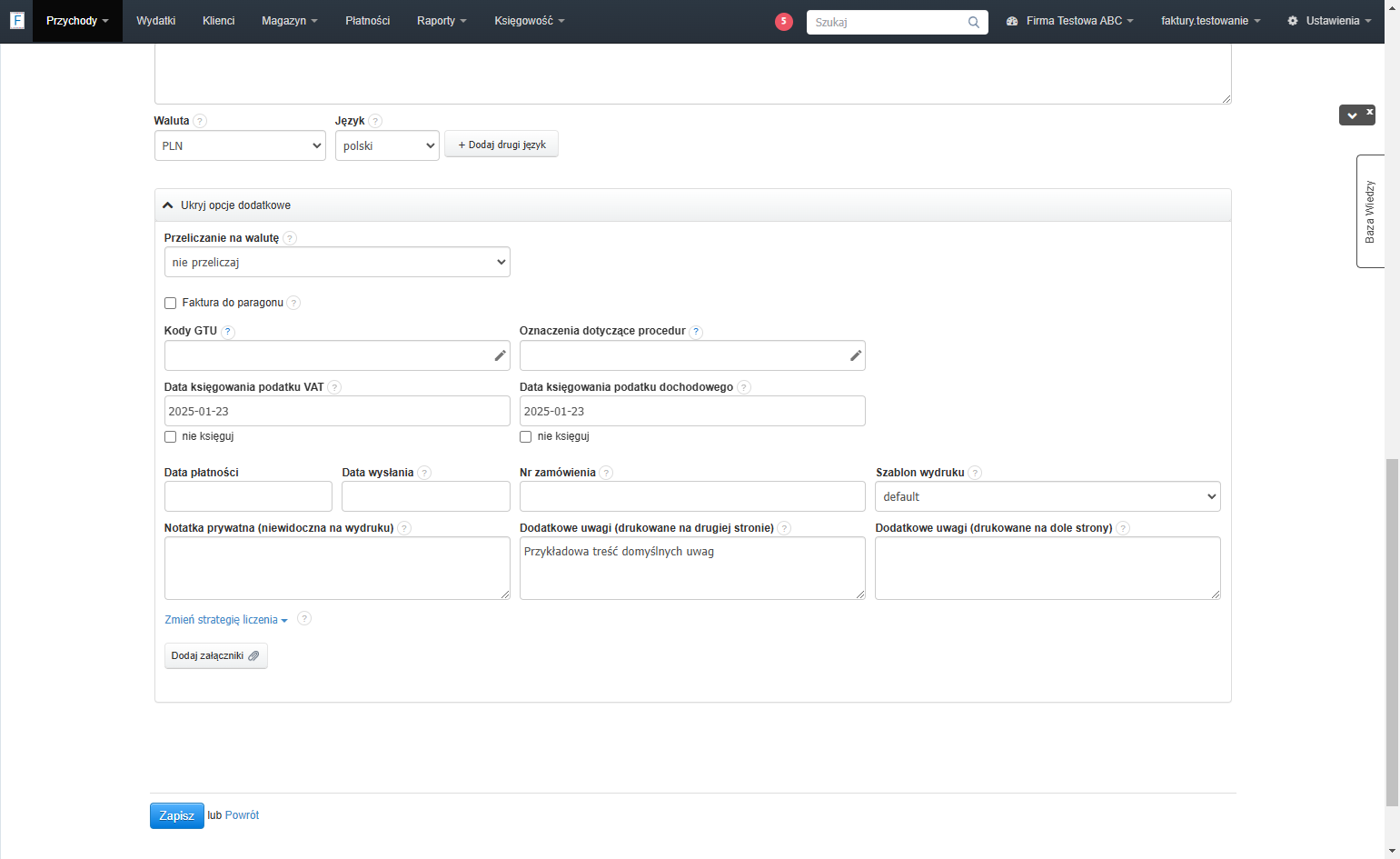Click the help icon next to Kody GTU

(228, 332)
